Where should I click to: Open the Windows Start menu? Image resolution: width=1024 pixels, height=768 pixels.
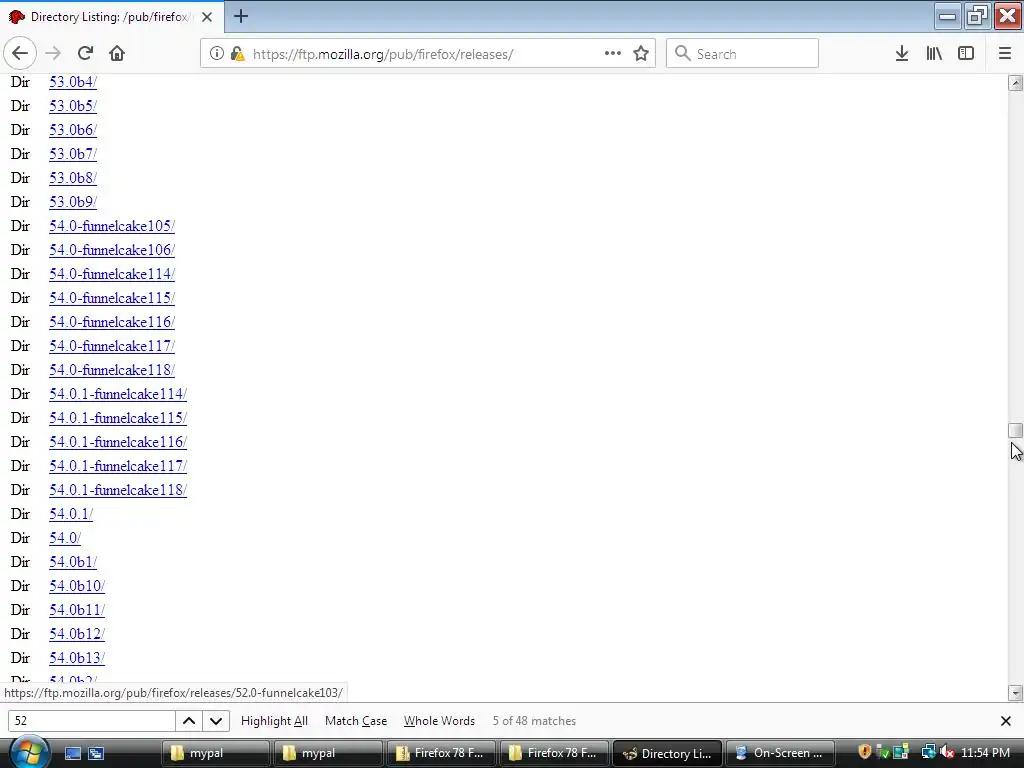coord(28,752)
